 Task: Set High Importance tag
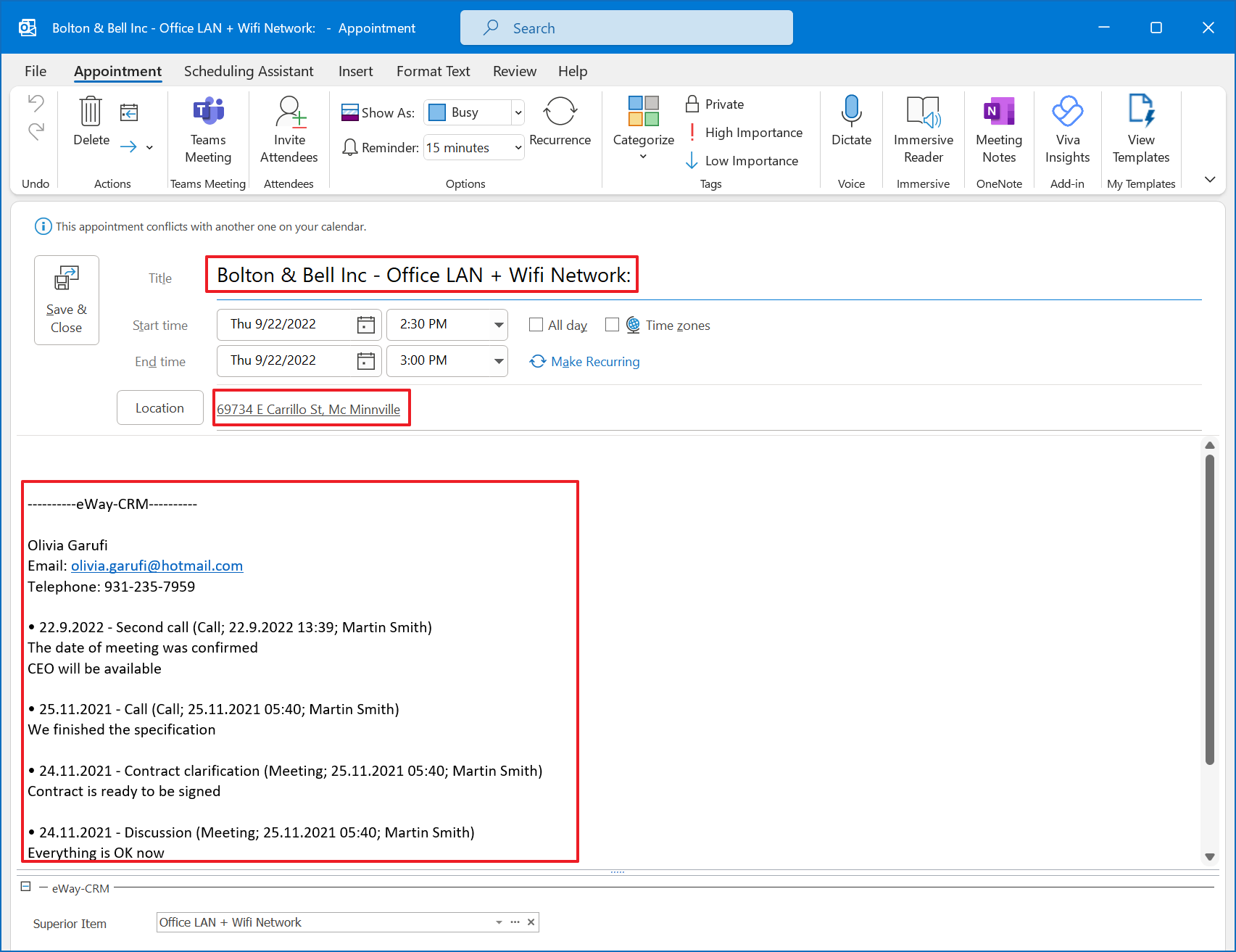point(744,132)
